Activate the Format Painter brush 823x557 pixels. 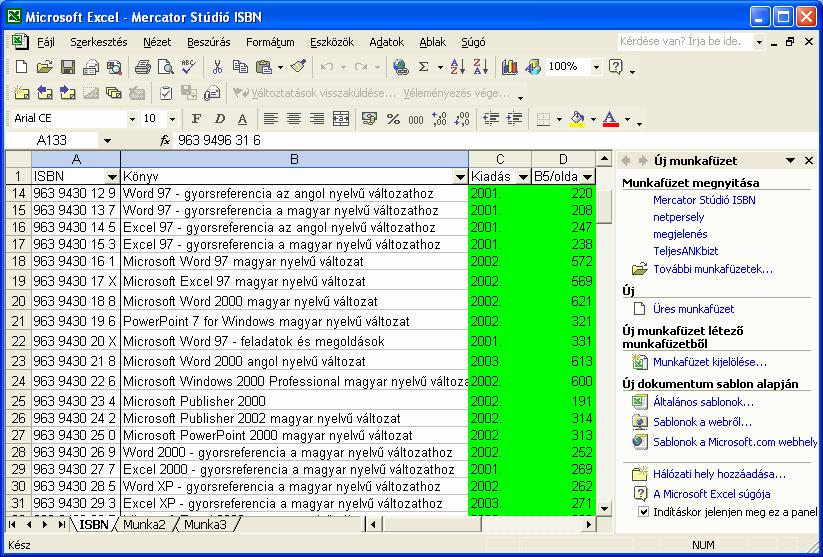point(298,67)
